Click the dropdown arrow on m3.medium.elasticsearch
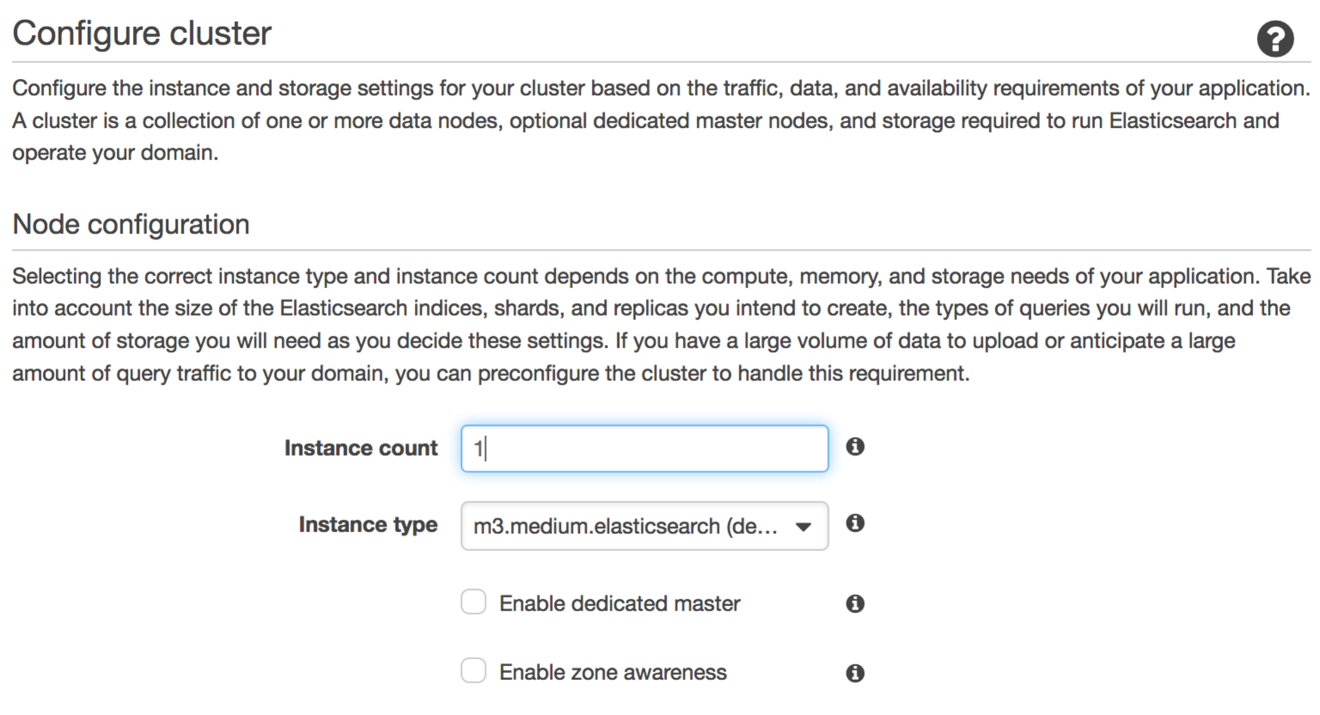 click(x=803, y=527)
